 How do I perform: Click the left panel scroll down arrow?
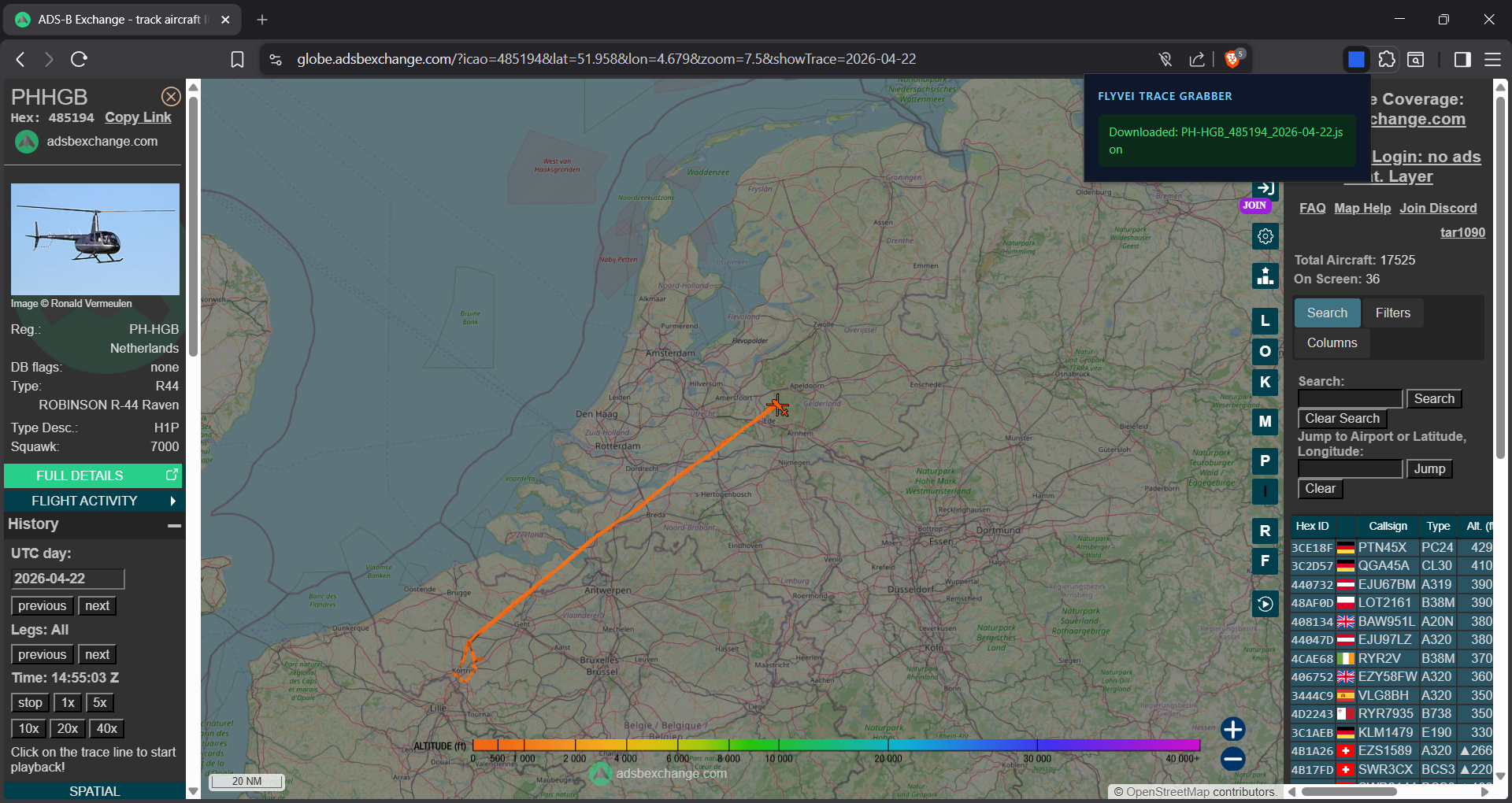193,791
